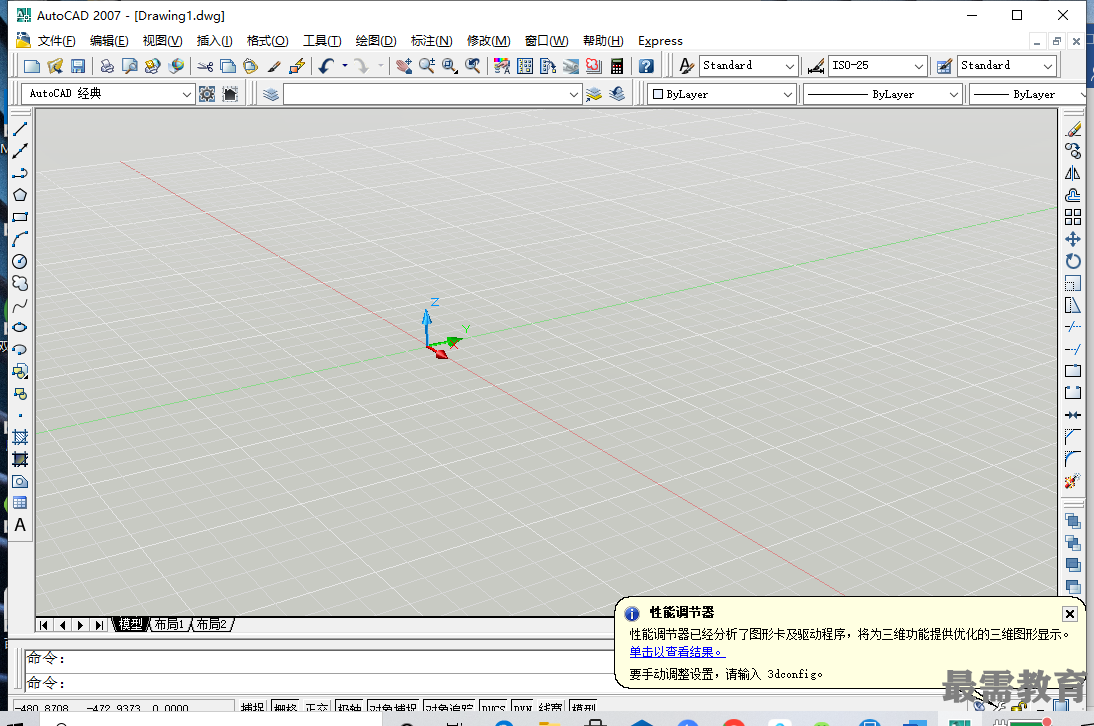Start Multiline Text with the A tool
This screenshot has height=726, width=1094.
20,525
